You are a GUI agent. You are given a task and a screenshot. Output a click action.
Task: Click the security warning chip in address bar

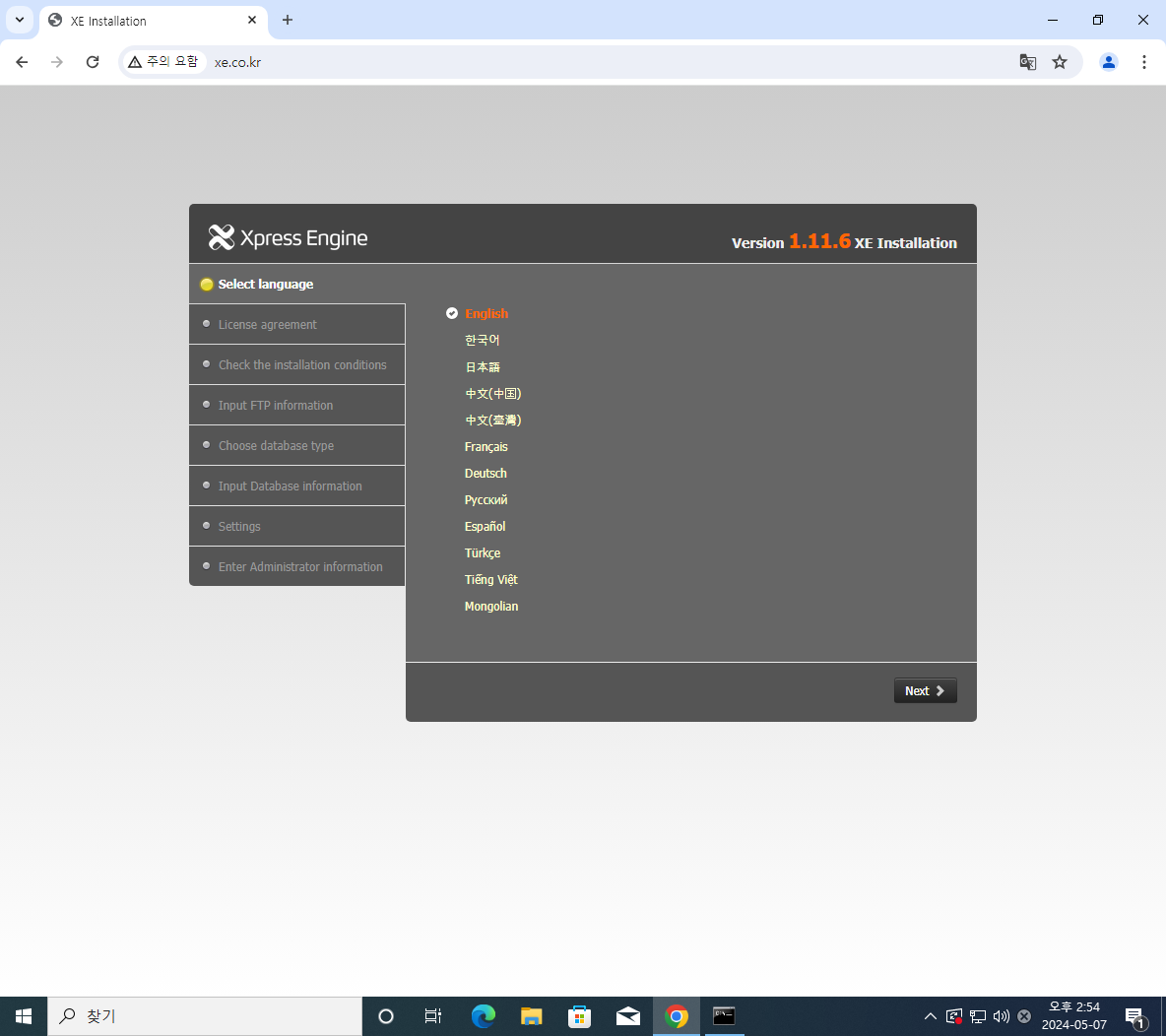pyautogui.click(x=162, y=62)
